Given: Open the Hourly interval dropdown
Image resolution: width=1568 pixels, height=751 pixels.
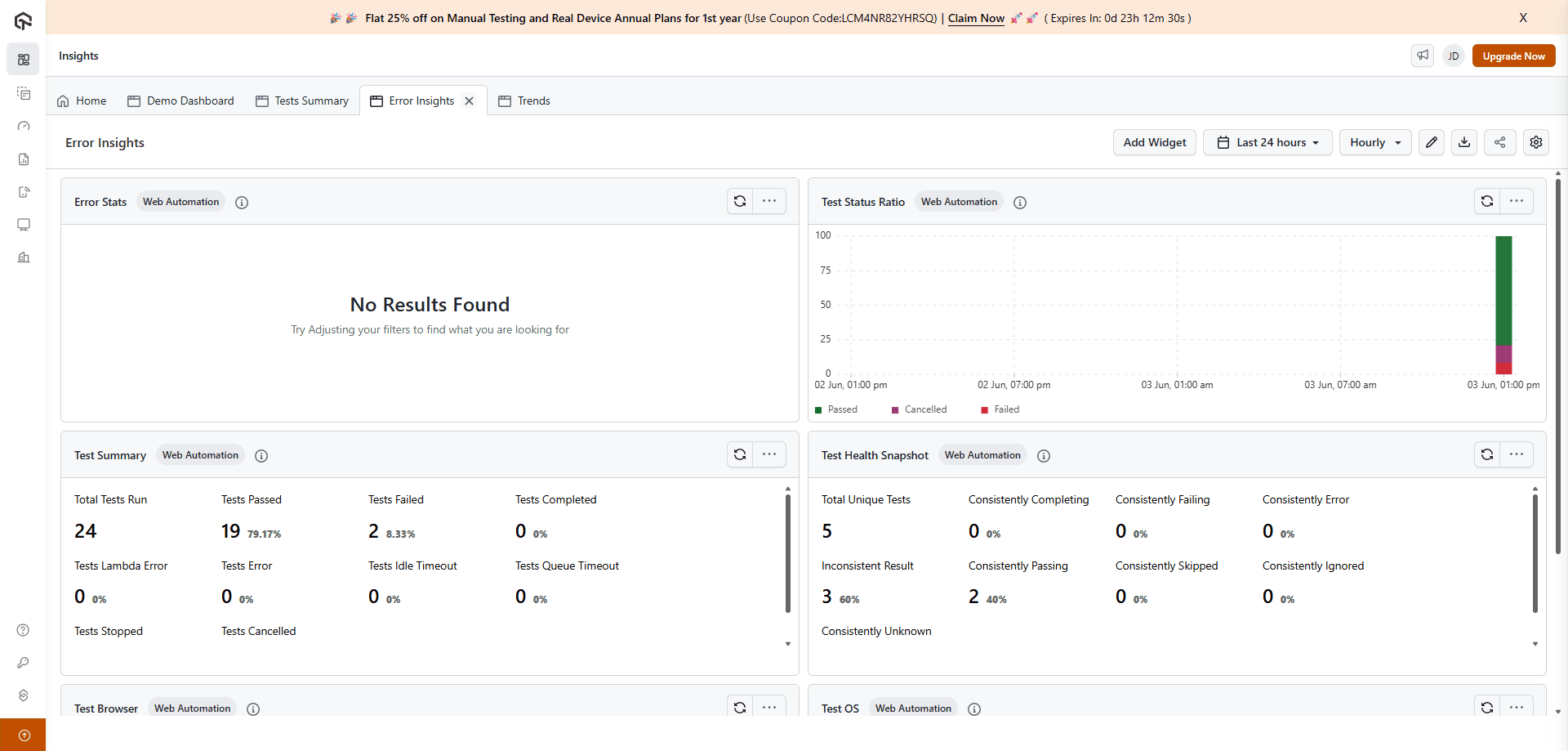Looking at the screenshot, I should coord(1375,142).
